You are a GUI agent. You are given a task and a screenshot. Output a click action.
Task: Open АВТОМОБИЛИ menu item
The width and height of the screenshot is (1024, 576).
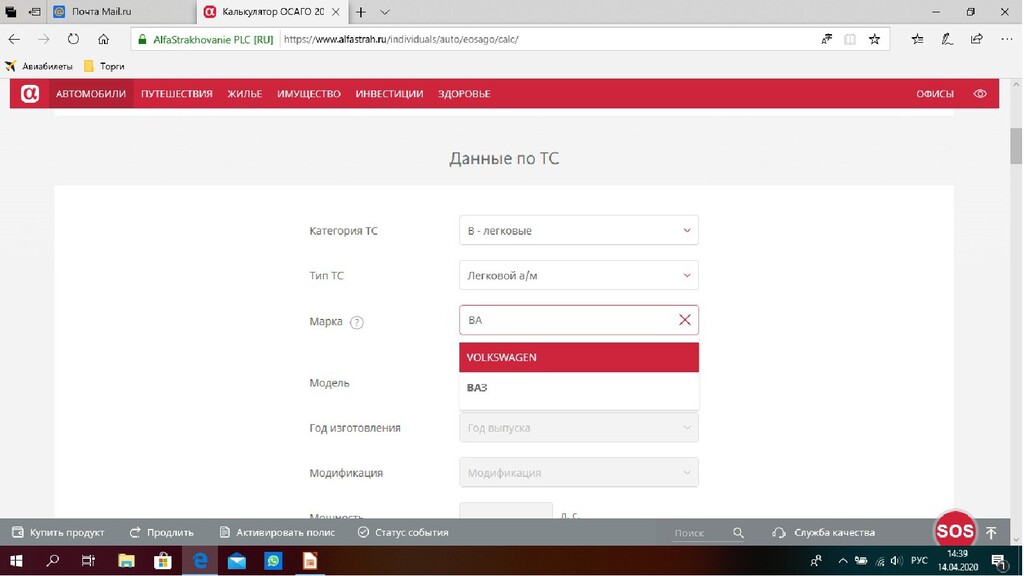point(91,93)
